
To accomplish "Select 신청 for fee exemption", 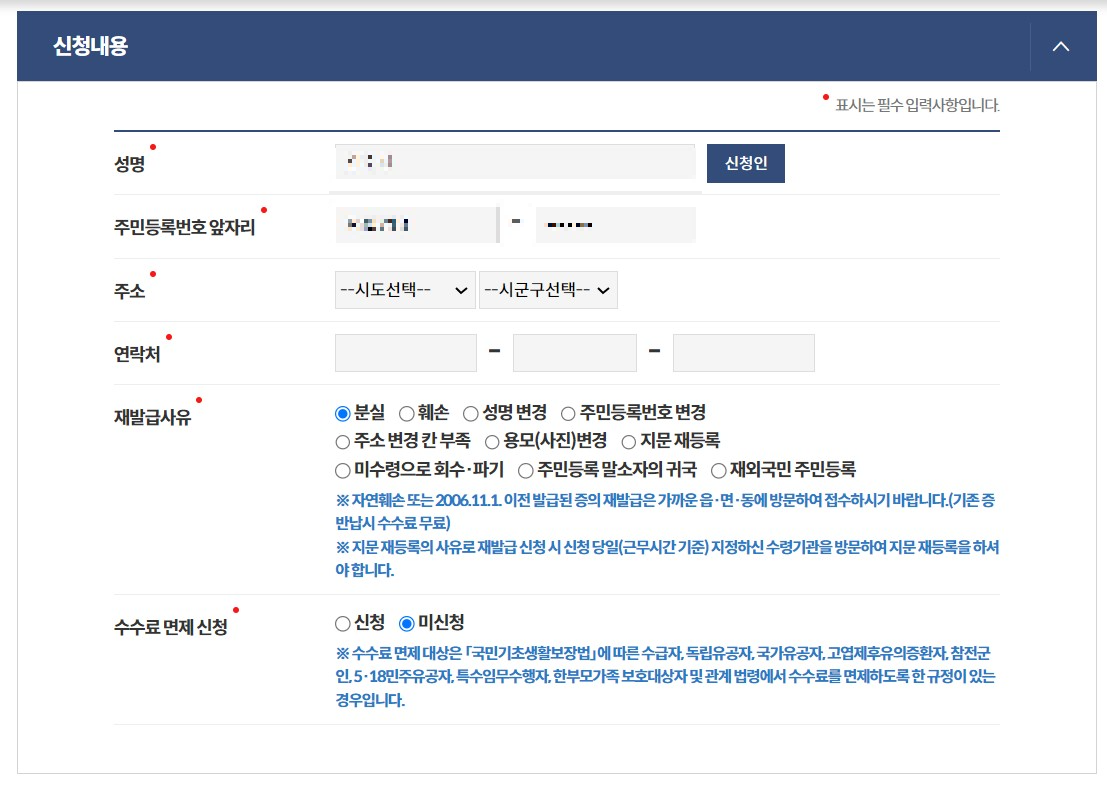I will coord(342,623).
